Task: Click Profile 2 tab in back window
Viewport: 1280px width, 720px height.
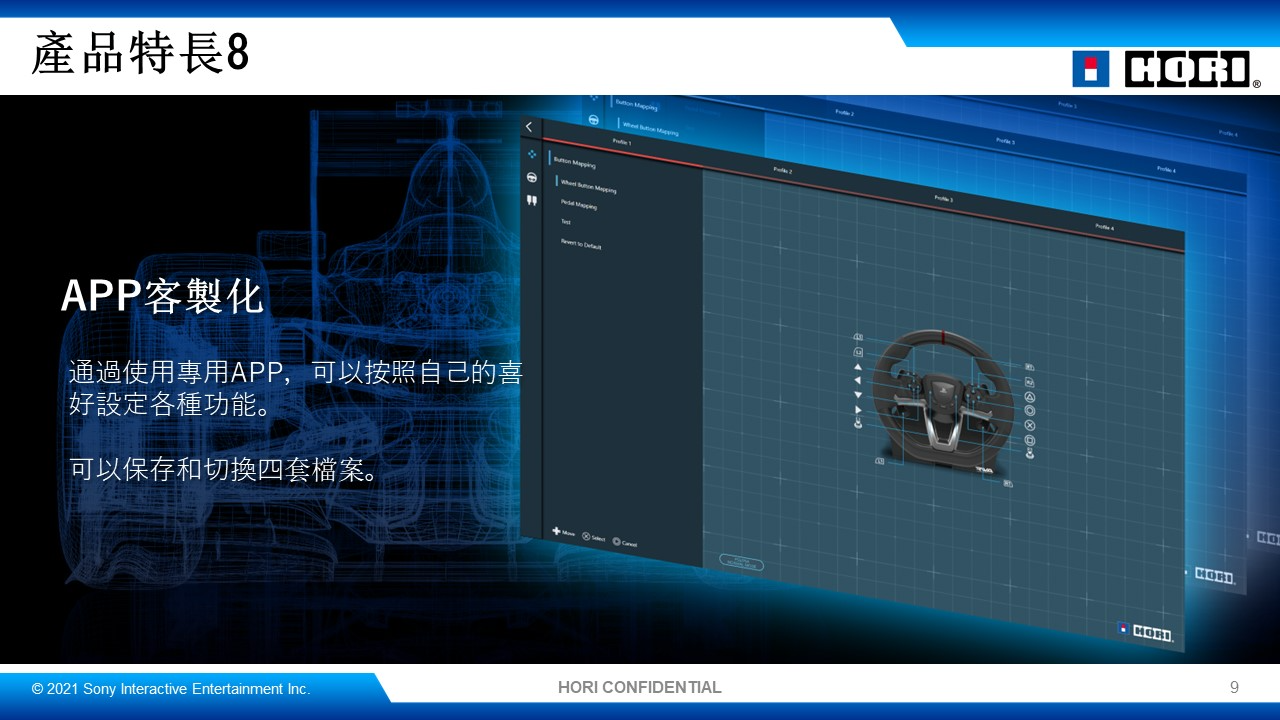Action: click(845, 114)
